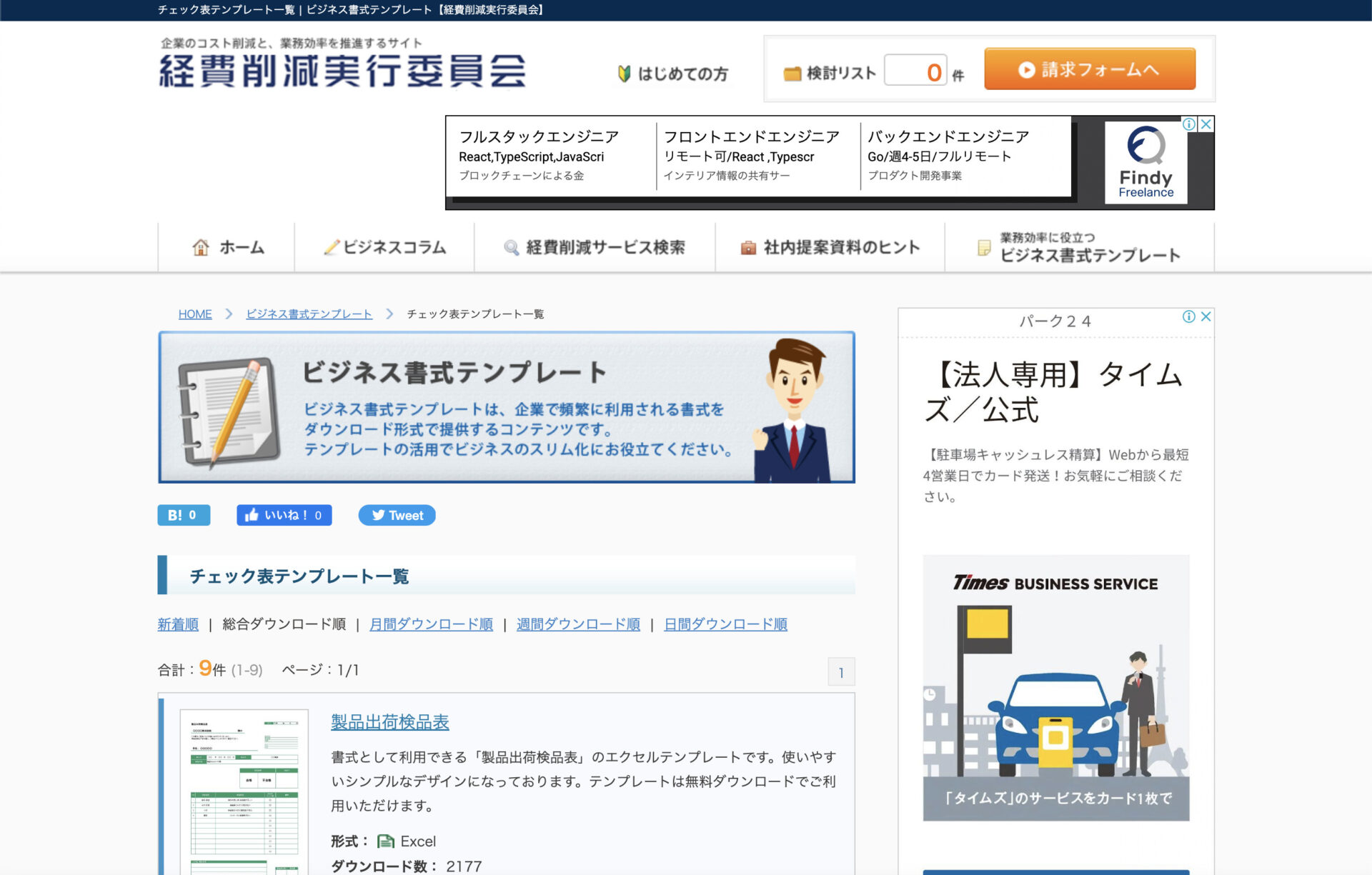Close the Findy Freelance ad with the X
The width and height of the screenshot is (1372, 875).
(x=1206, y=124)
